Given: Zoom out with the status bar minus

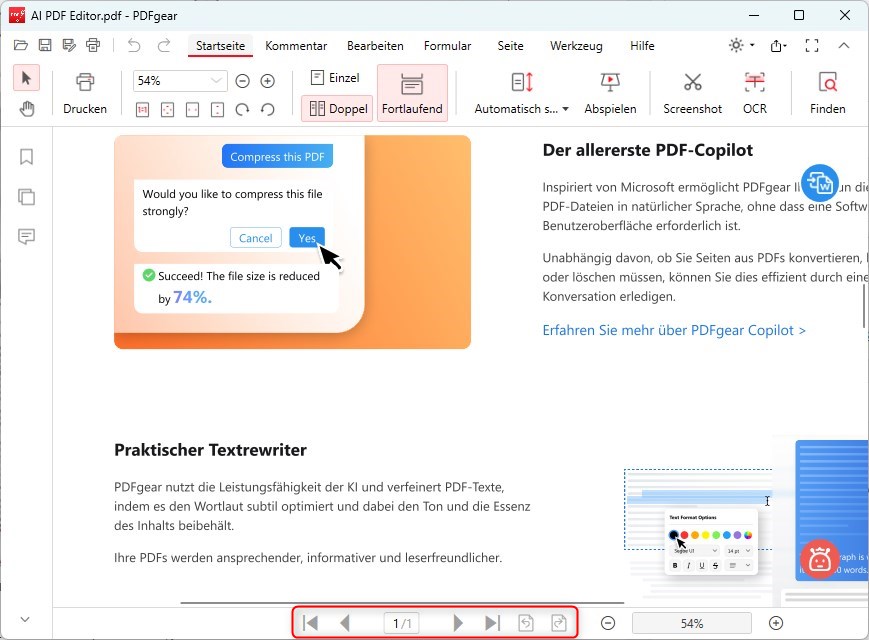Looking at the screenshot, I should [x=608, y=623].
